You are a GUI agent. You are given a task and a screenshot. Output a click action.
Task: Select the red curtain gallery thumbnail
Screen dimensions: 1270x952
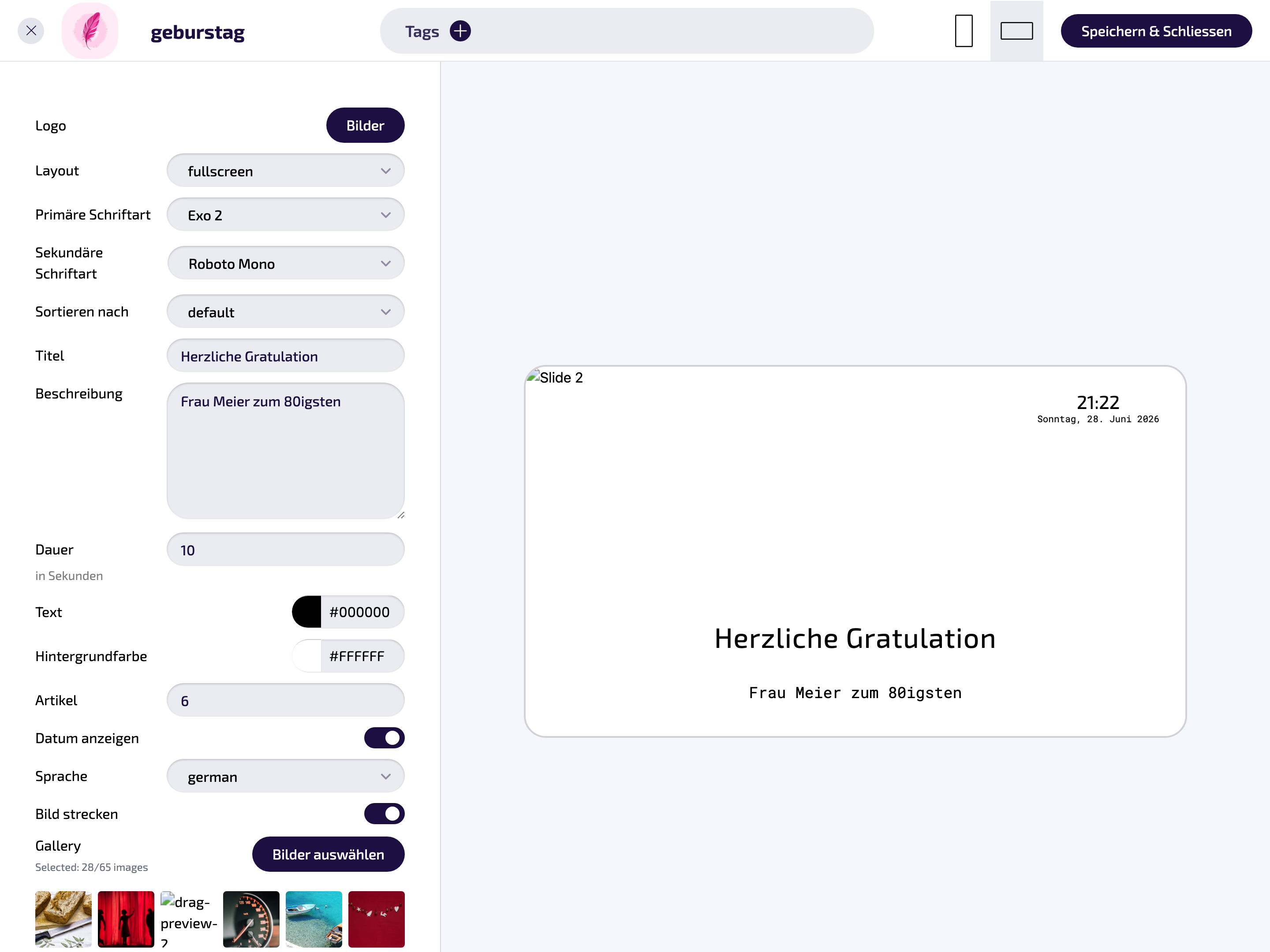pos(126,919)
